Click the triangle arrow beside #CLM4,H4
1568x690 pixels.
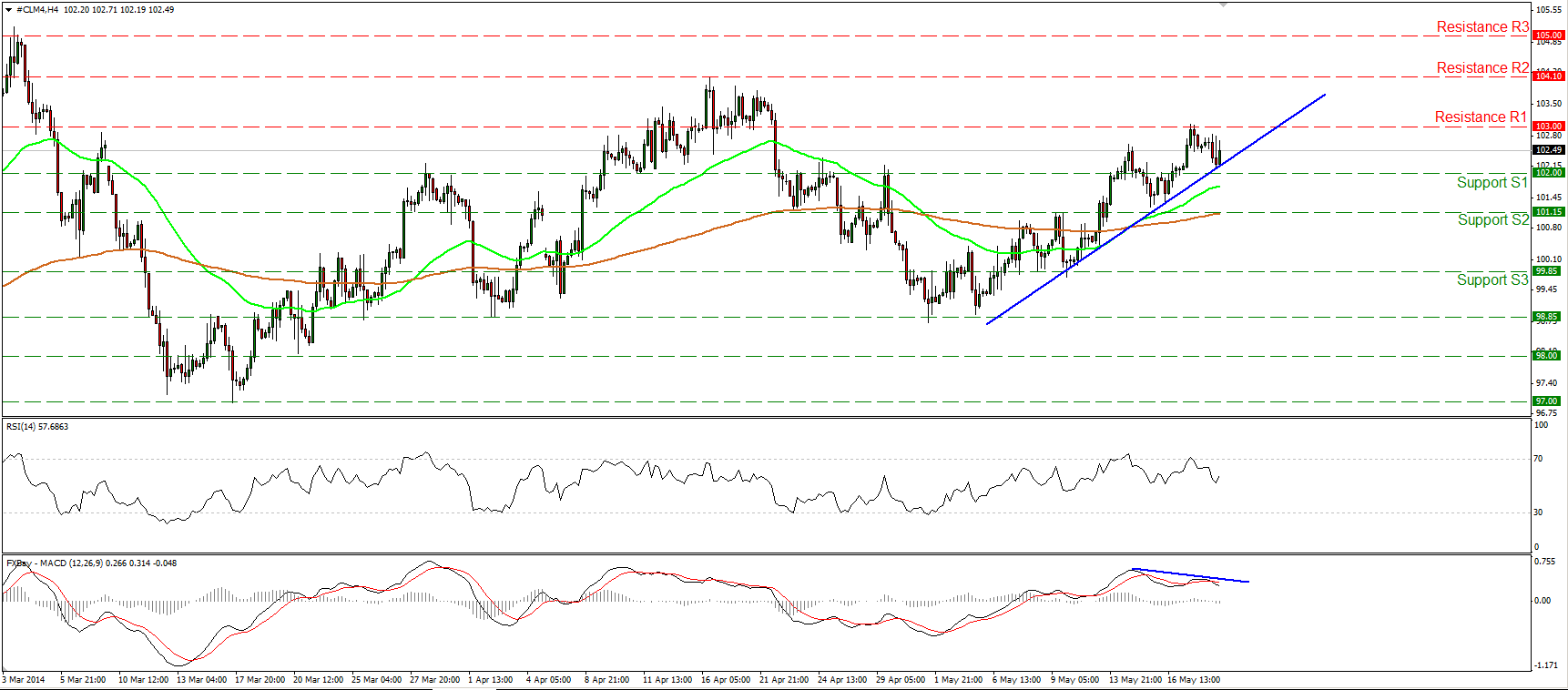click(x=8, y=9)
